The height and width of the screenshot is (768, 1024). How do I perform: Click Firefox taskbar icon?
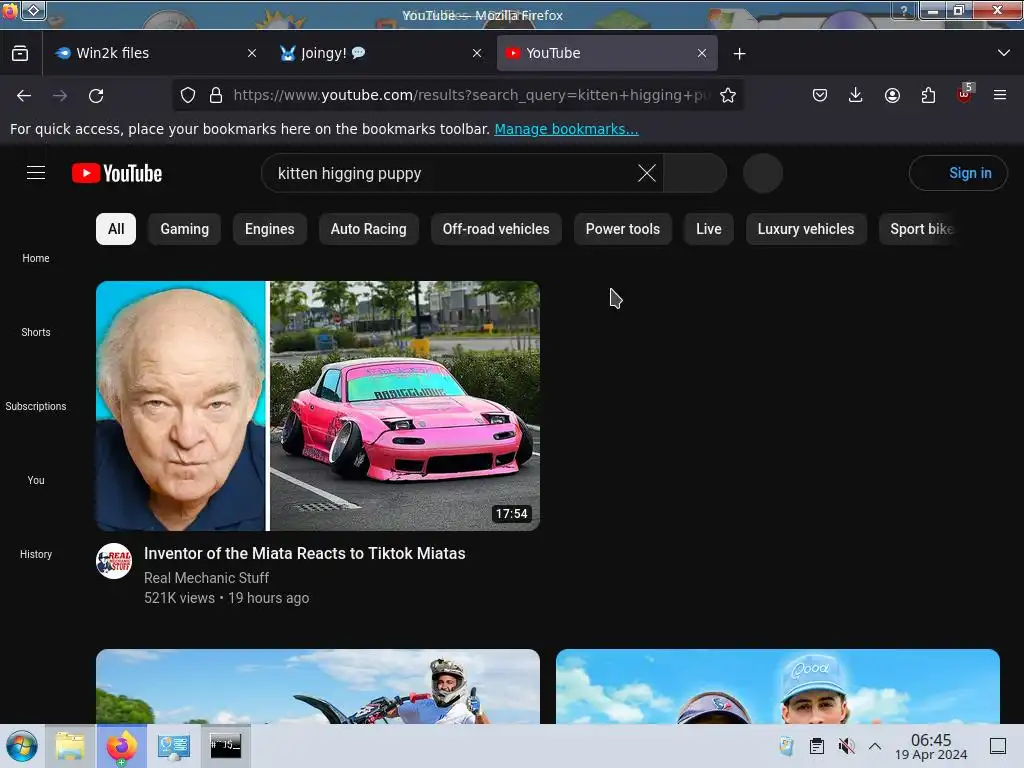pyautogui.click(x=122, y=746)
